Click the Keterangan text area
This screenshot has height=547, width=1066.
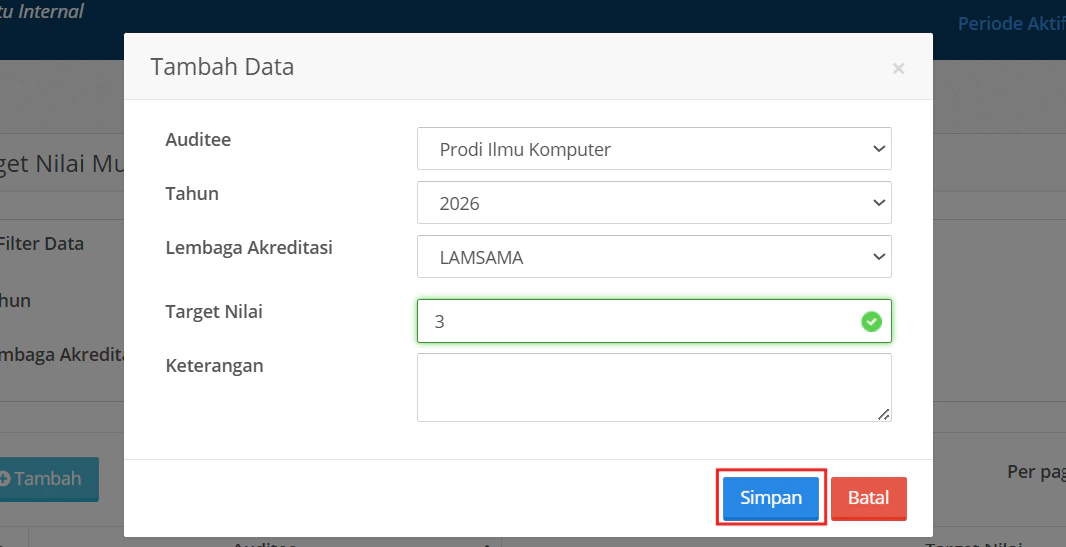coord(654,387)
